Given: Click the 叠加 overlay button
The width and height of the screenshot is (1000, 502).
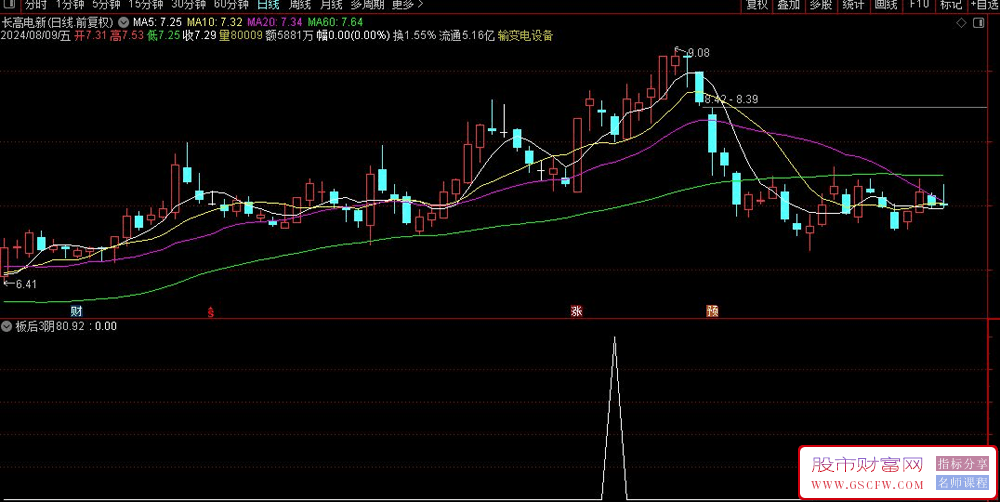Looking at the screenshot, I should coord(789,4).
